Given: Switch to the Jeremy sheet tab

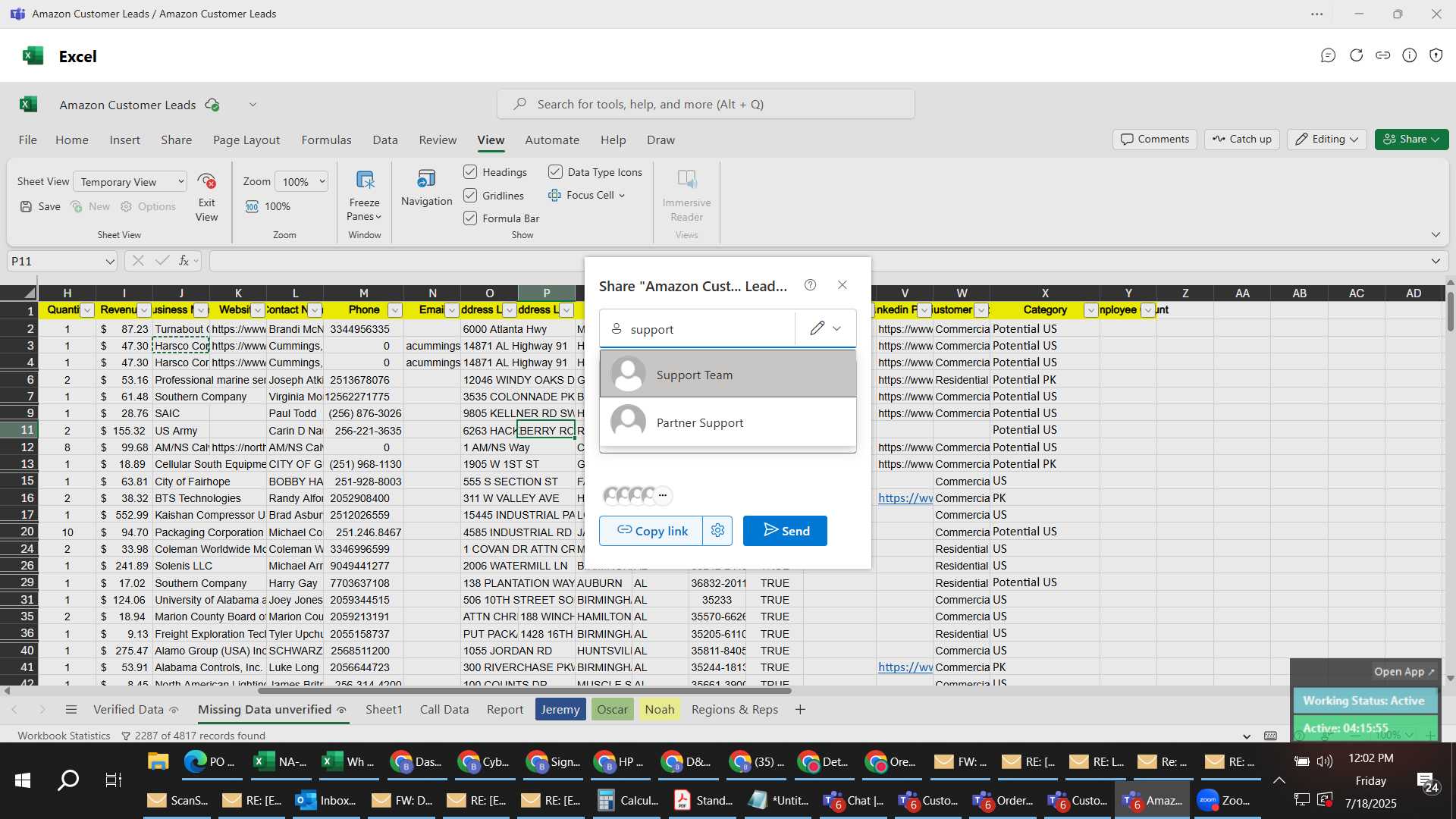Looking at the screenshot, I should pyautogui.click(x=560, y=710).
